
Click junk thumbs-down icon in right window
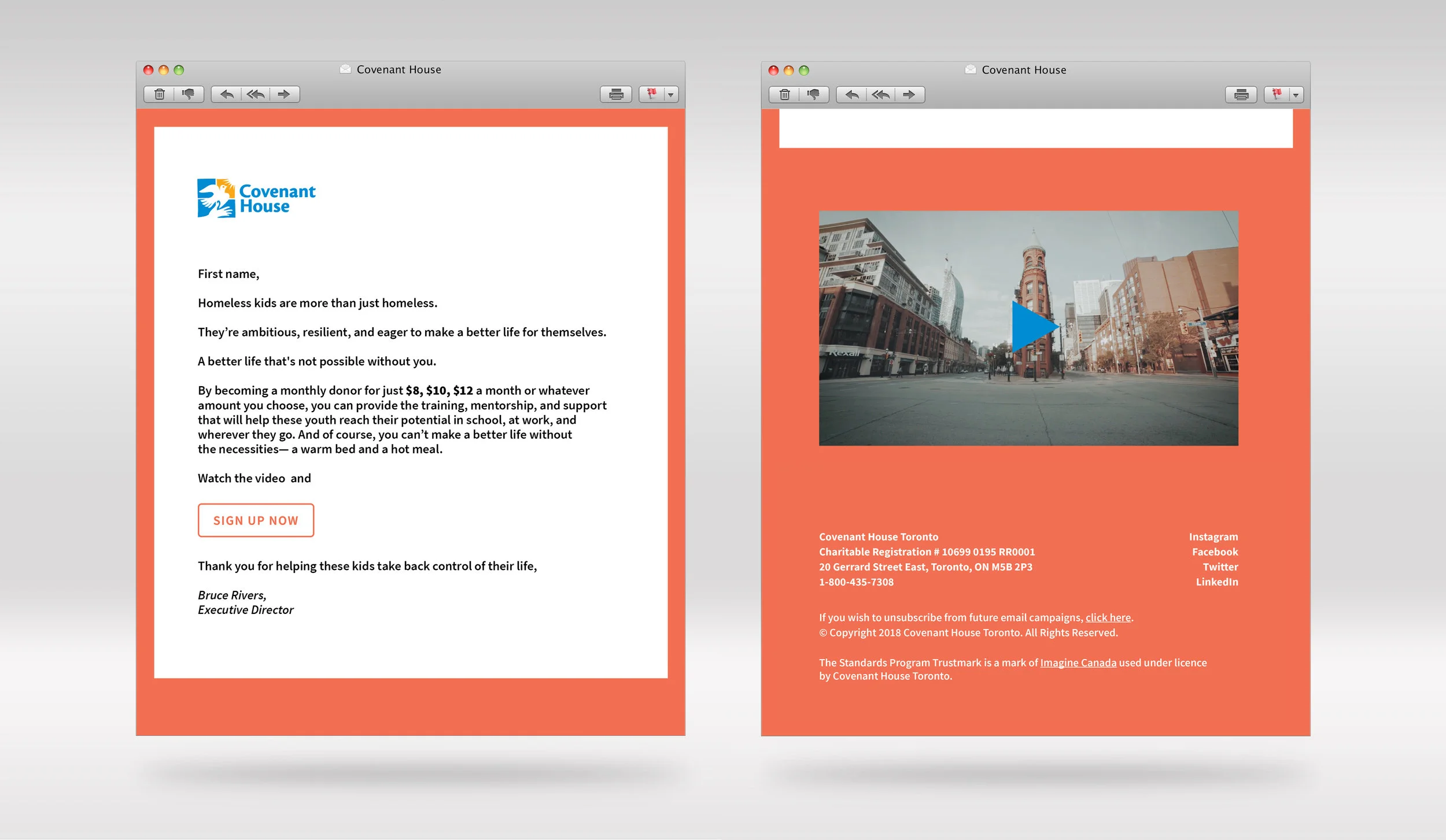click(814, 95)
